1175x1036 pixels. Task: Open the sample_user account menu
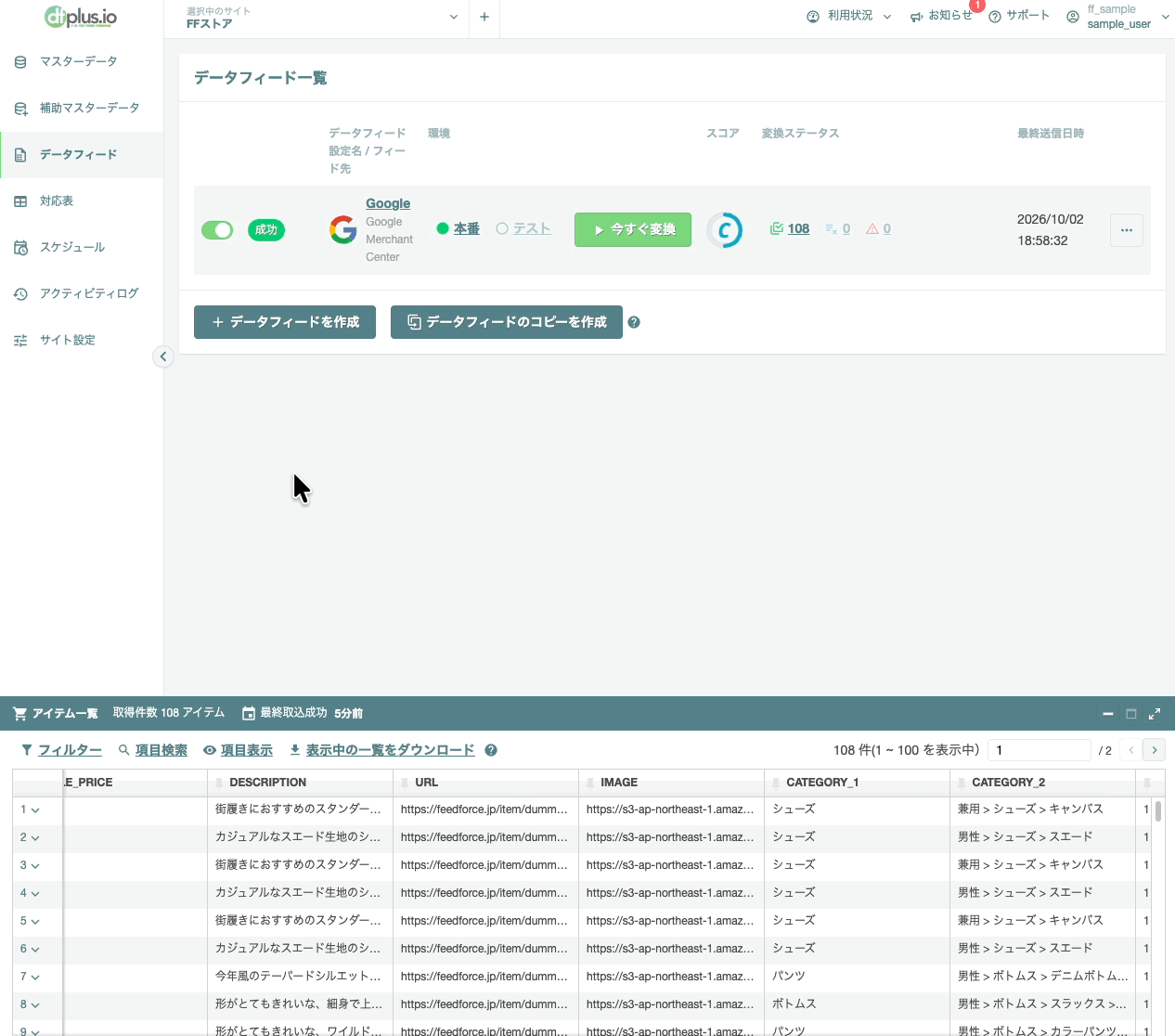coord(1117,17)
